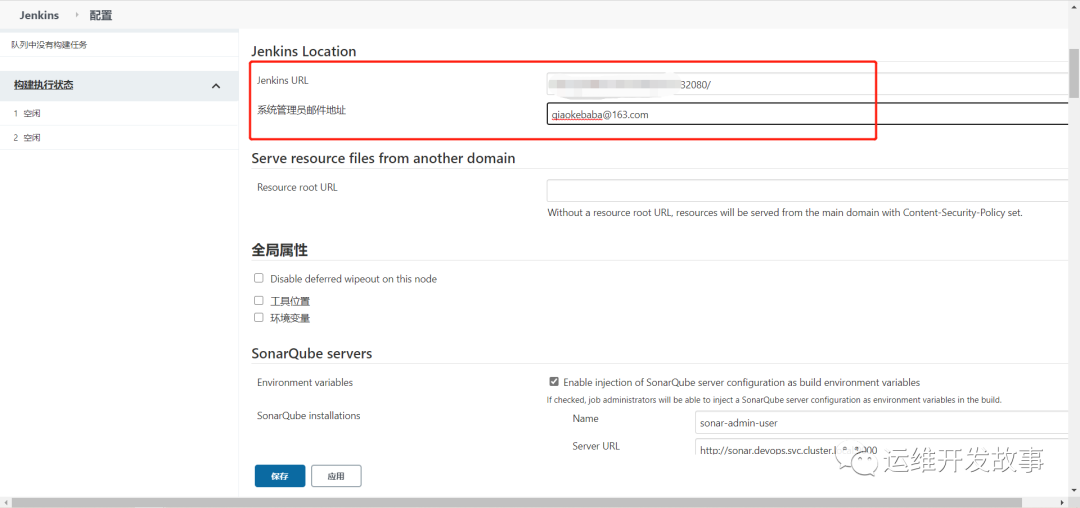Check the 环境变量 checkbox

pos(259,318)
